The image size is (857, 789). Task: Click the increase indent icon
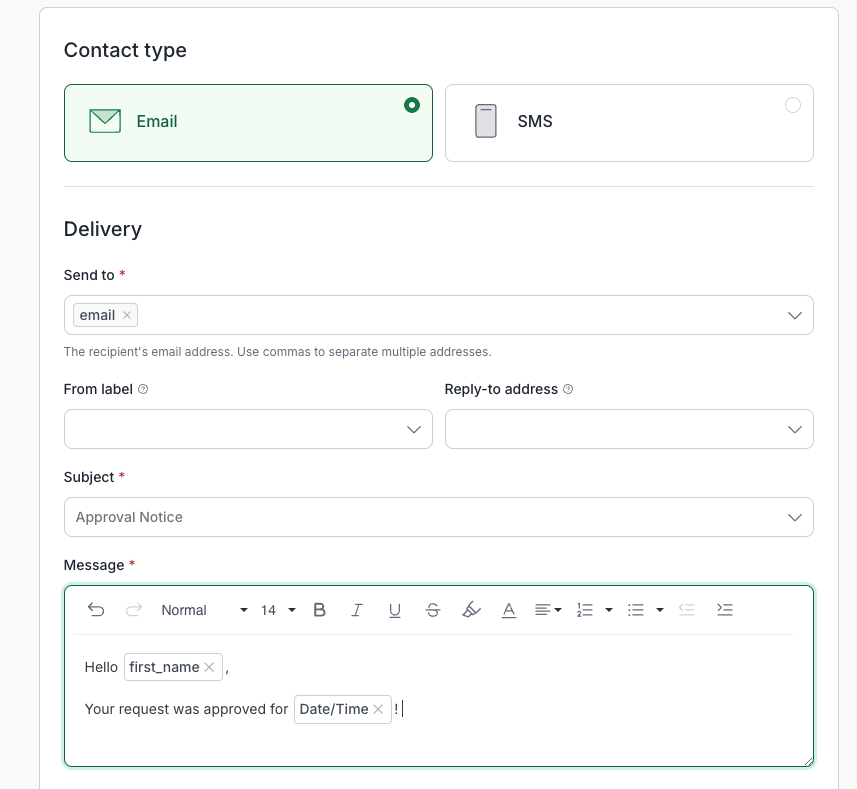(x=725, y=610)
